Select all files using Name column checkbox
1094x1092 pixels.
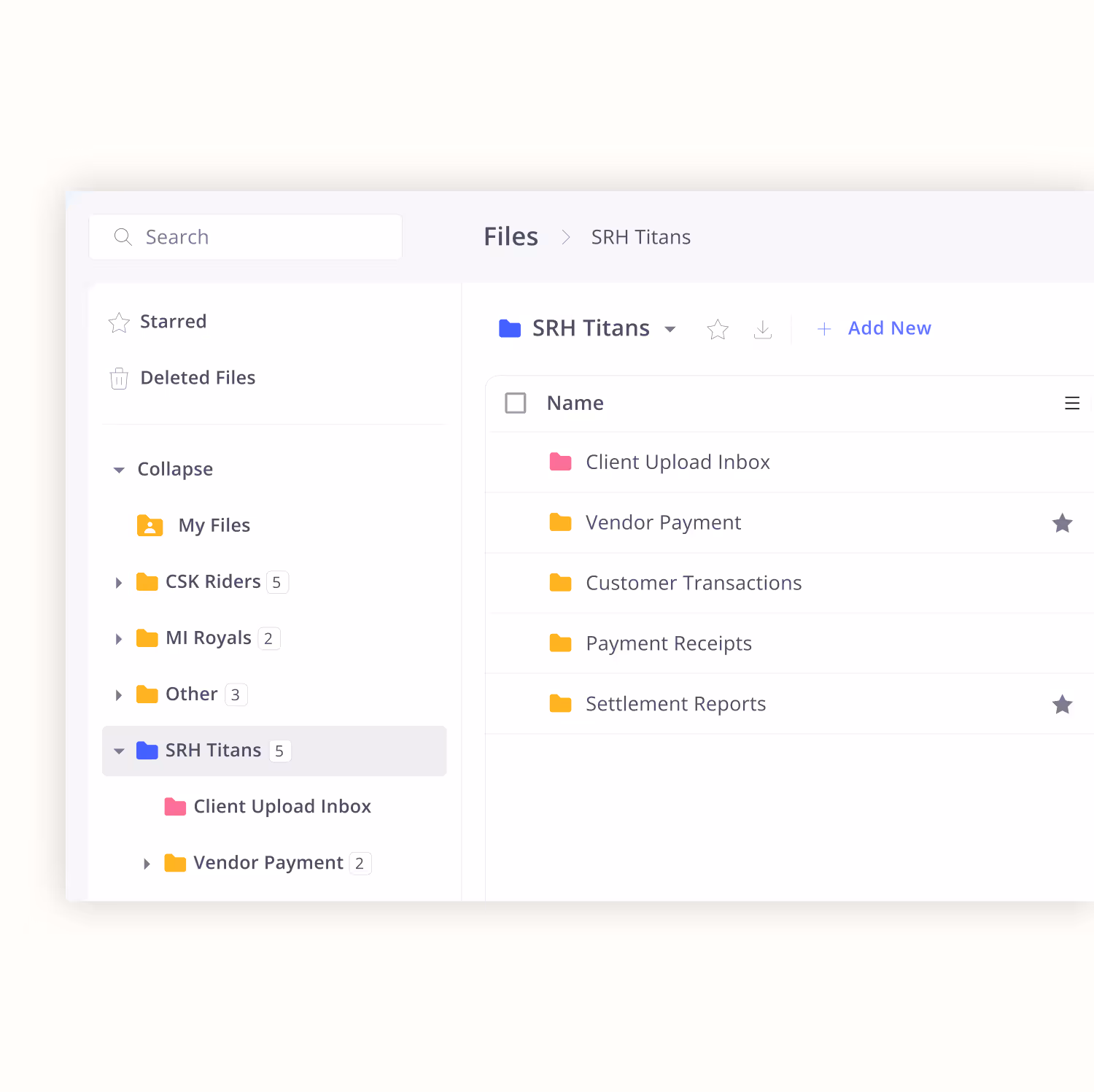(x=516, y=403)
